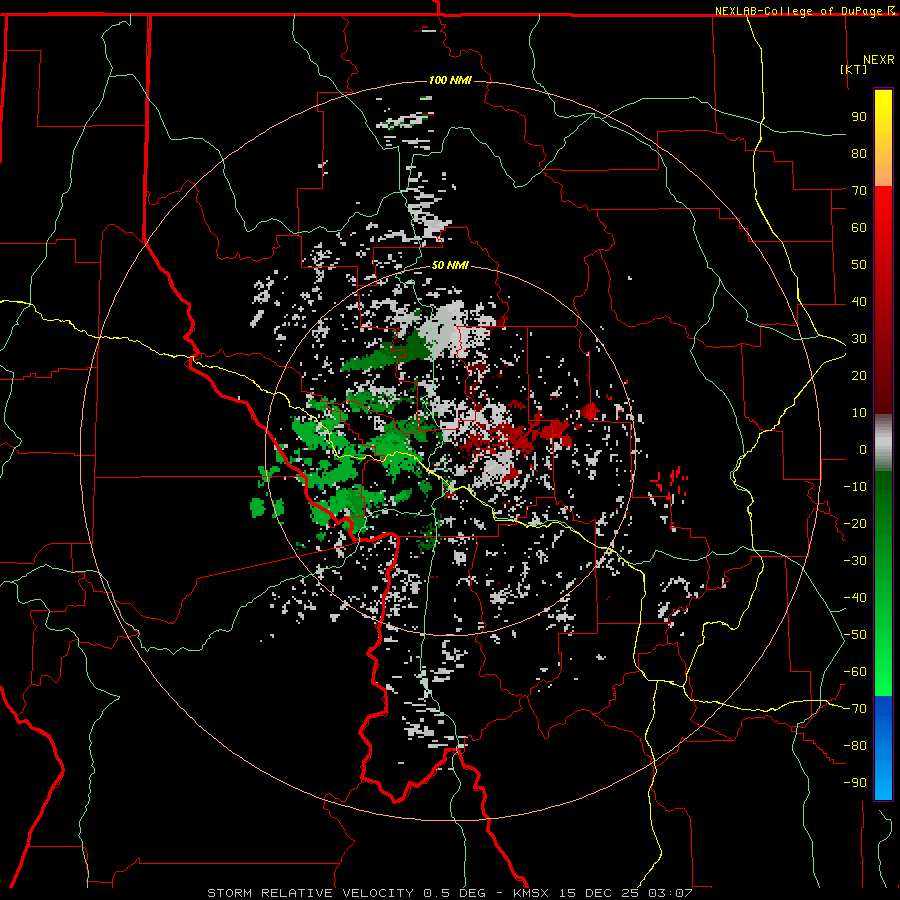Click the 50 value on velocity scale

point(859,265)
